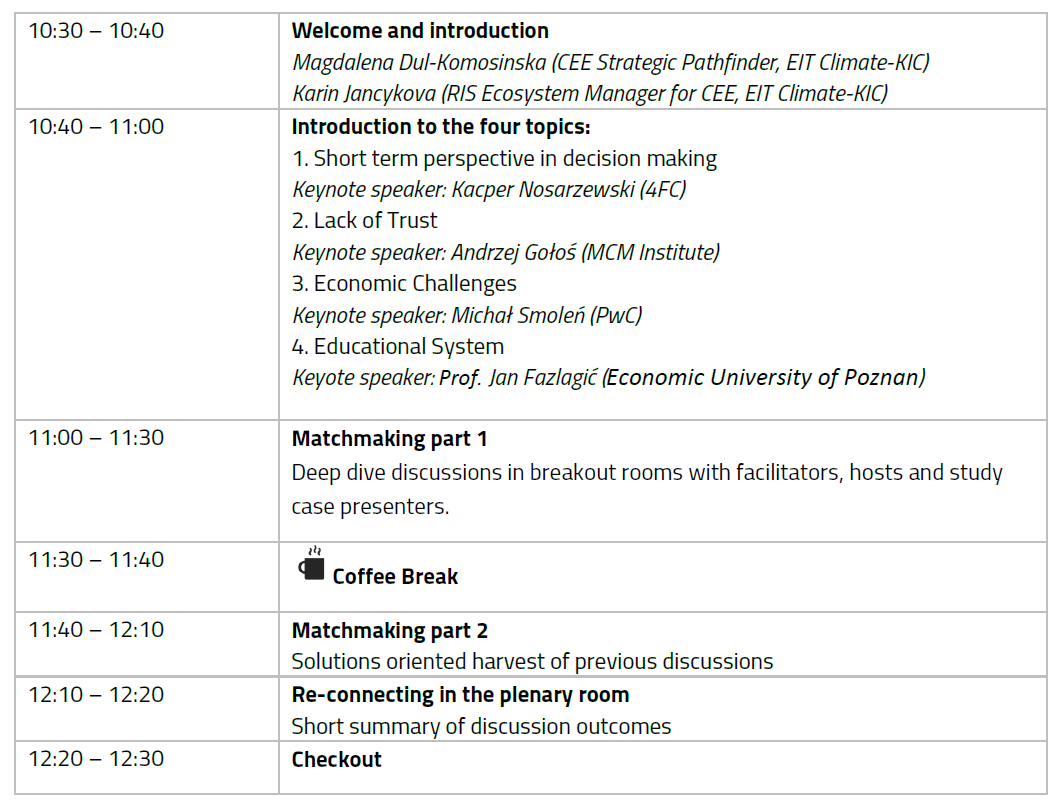Click Introduction to the four topics heading

click(x=441, y=127)
